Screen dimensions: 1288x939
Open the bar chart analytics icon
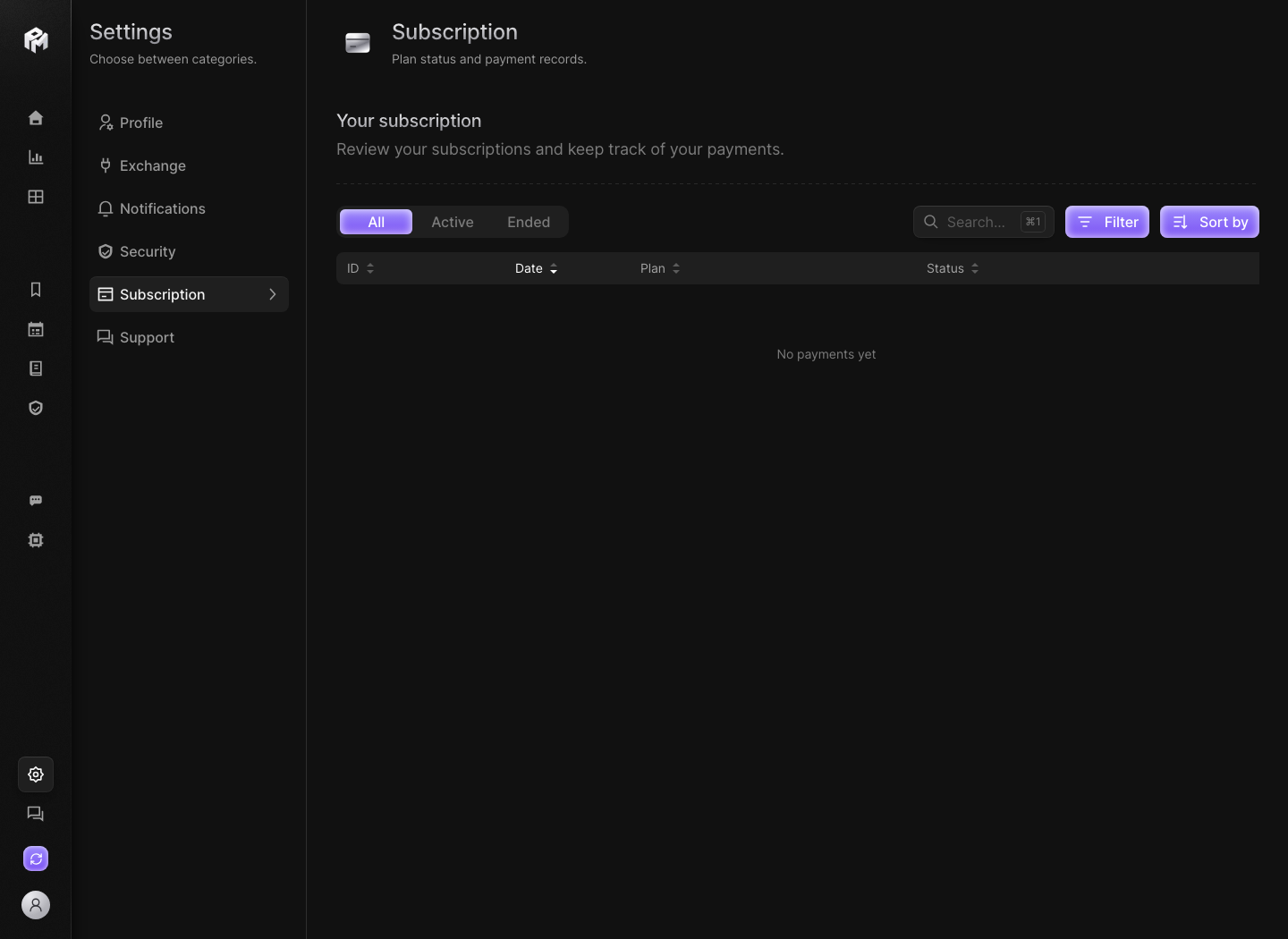(x=36, y=157)
